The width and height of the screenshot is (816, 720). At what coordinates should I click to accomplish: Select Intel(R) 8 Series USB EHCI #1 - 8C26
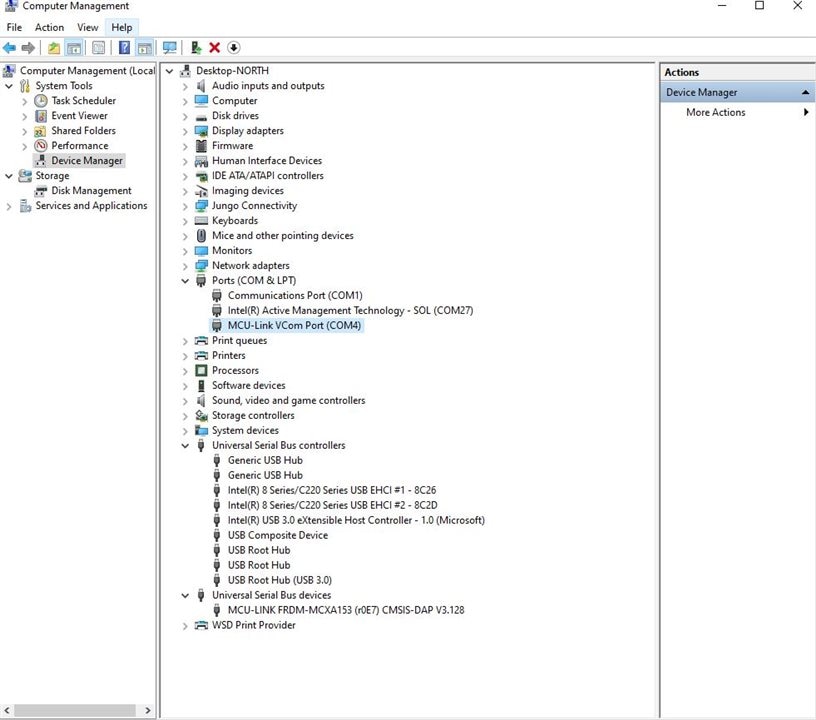pos(332,490)
